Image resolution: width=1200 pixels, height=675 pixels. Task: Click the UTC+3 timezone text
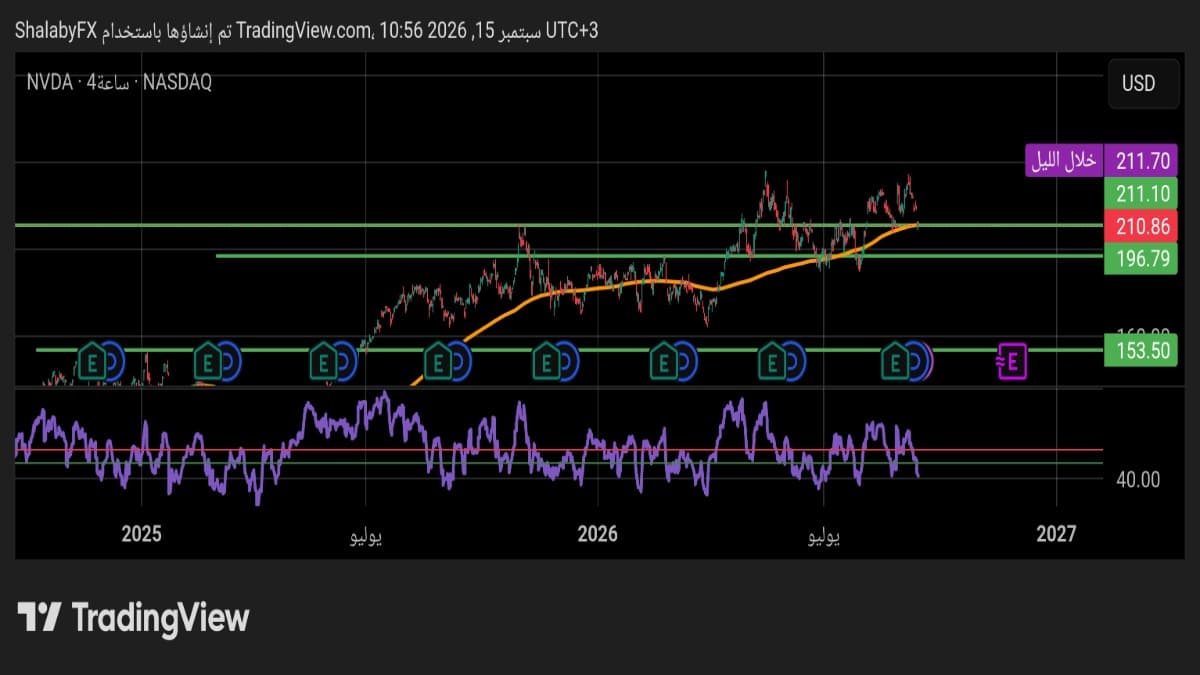coord(571,31)
